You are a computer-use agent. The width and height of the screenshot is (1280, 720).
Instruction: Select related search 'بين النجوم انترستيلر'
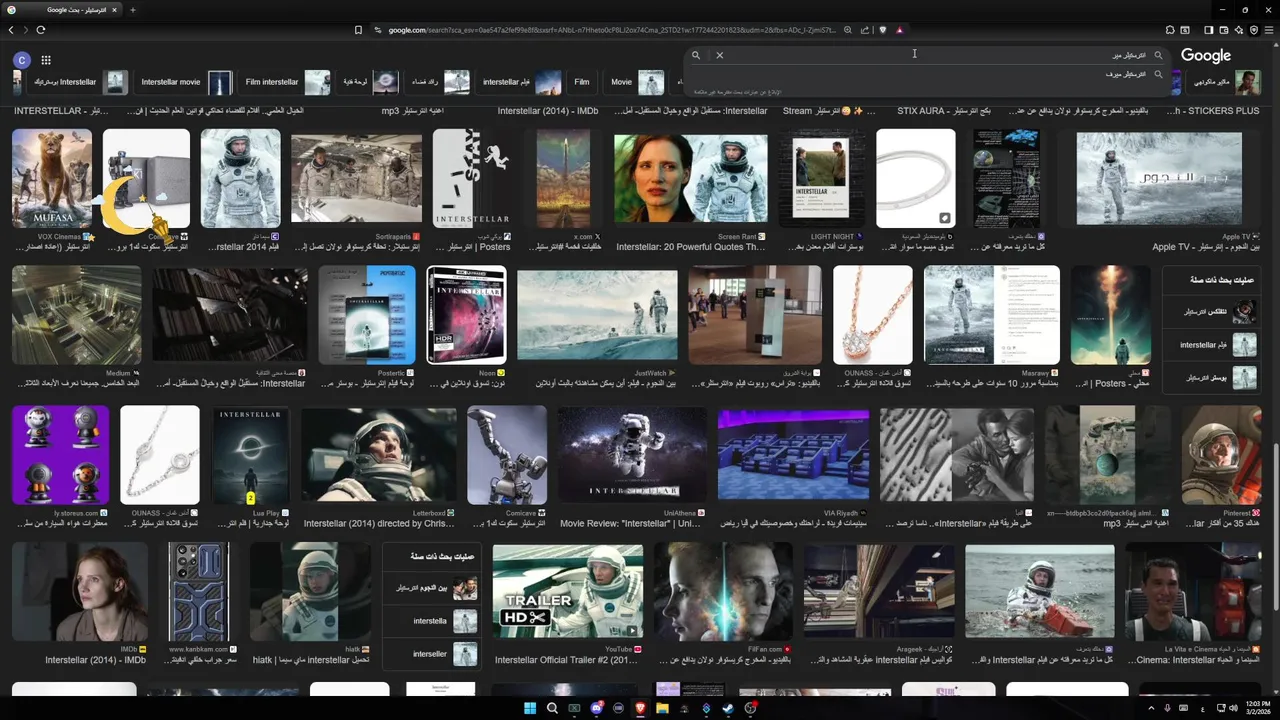point(431,588)
